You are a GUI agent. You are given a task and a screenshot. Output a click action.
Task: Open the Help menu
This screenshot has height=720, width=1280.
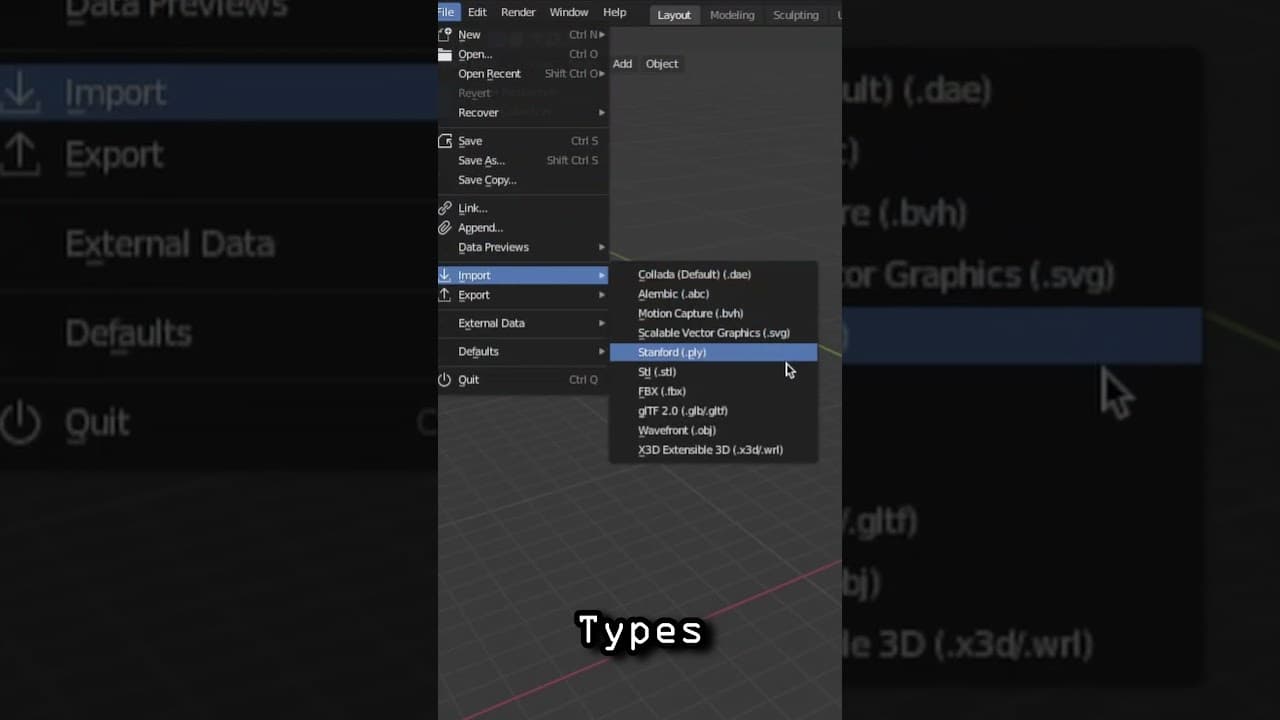click(x=615, y=12)
